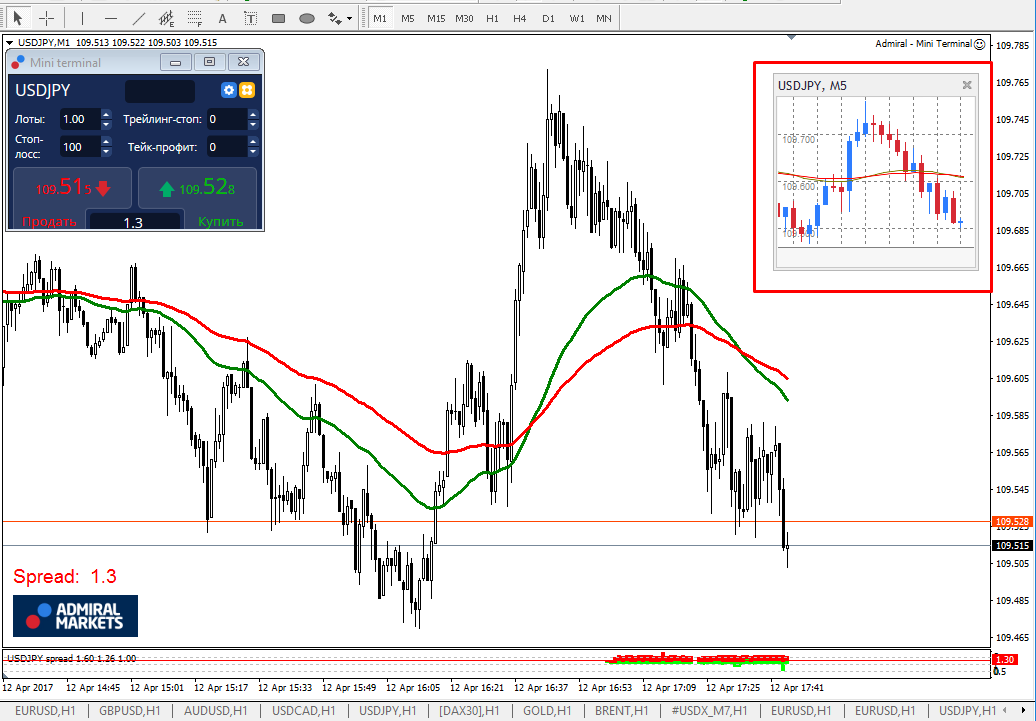Choose the Equidistant Channel tool
The height and width of the screenshot is (721, 1036).
[x=166, y=19]
